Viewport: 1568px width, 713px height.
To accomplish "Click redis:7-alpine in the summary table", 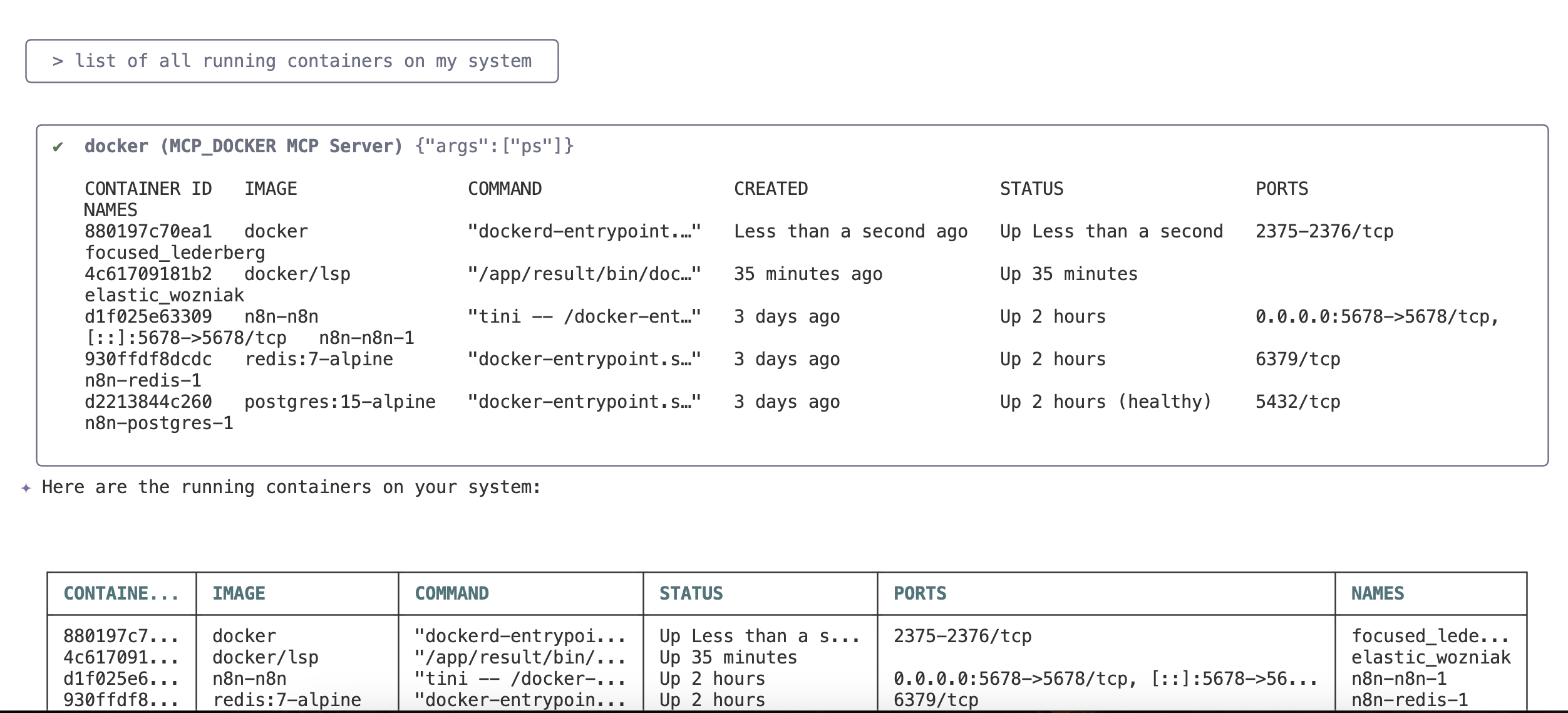I will [287, 700].
